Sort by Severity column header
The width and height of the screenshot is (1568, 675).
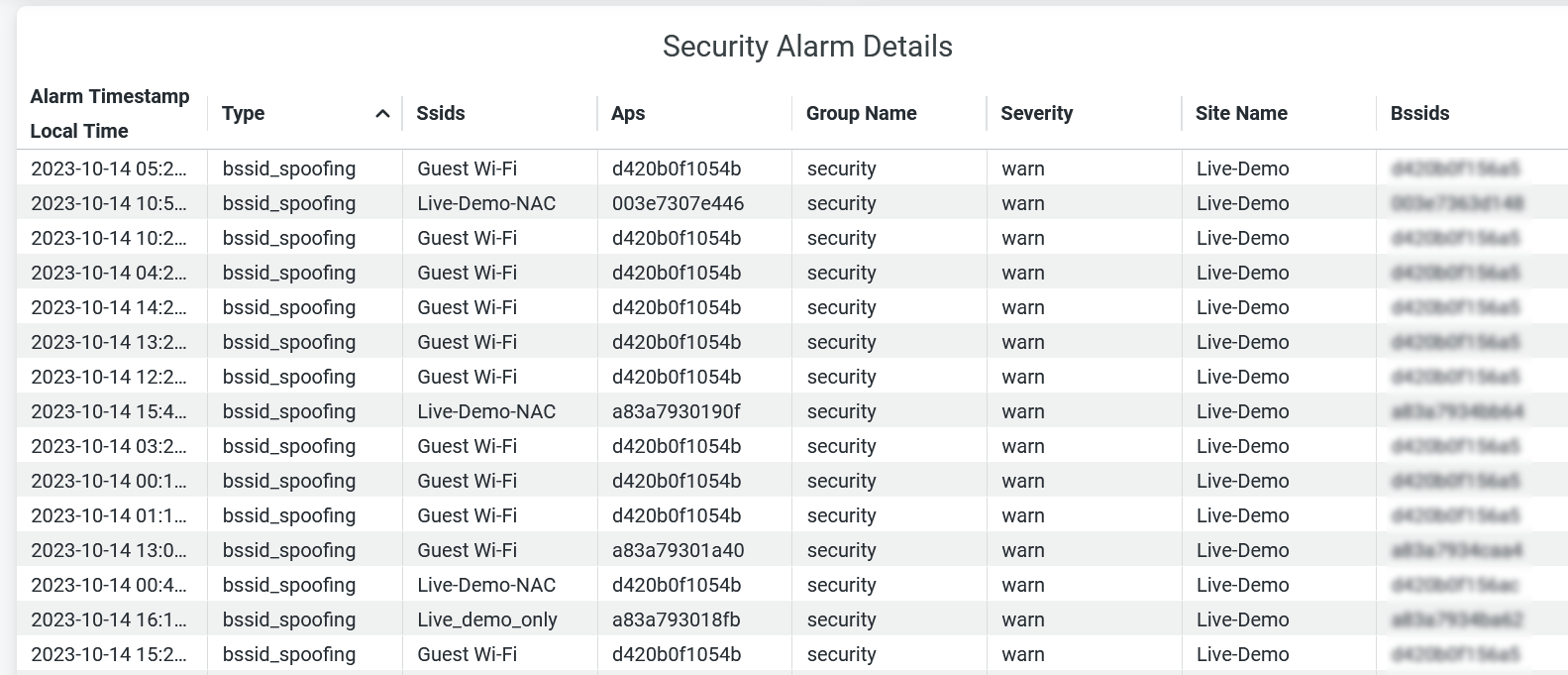[1036, 113]
